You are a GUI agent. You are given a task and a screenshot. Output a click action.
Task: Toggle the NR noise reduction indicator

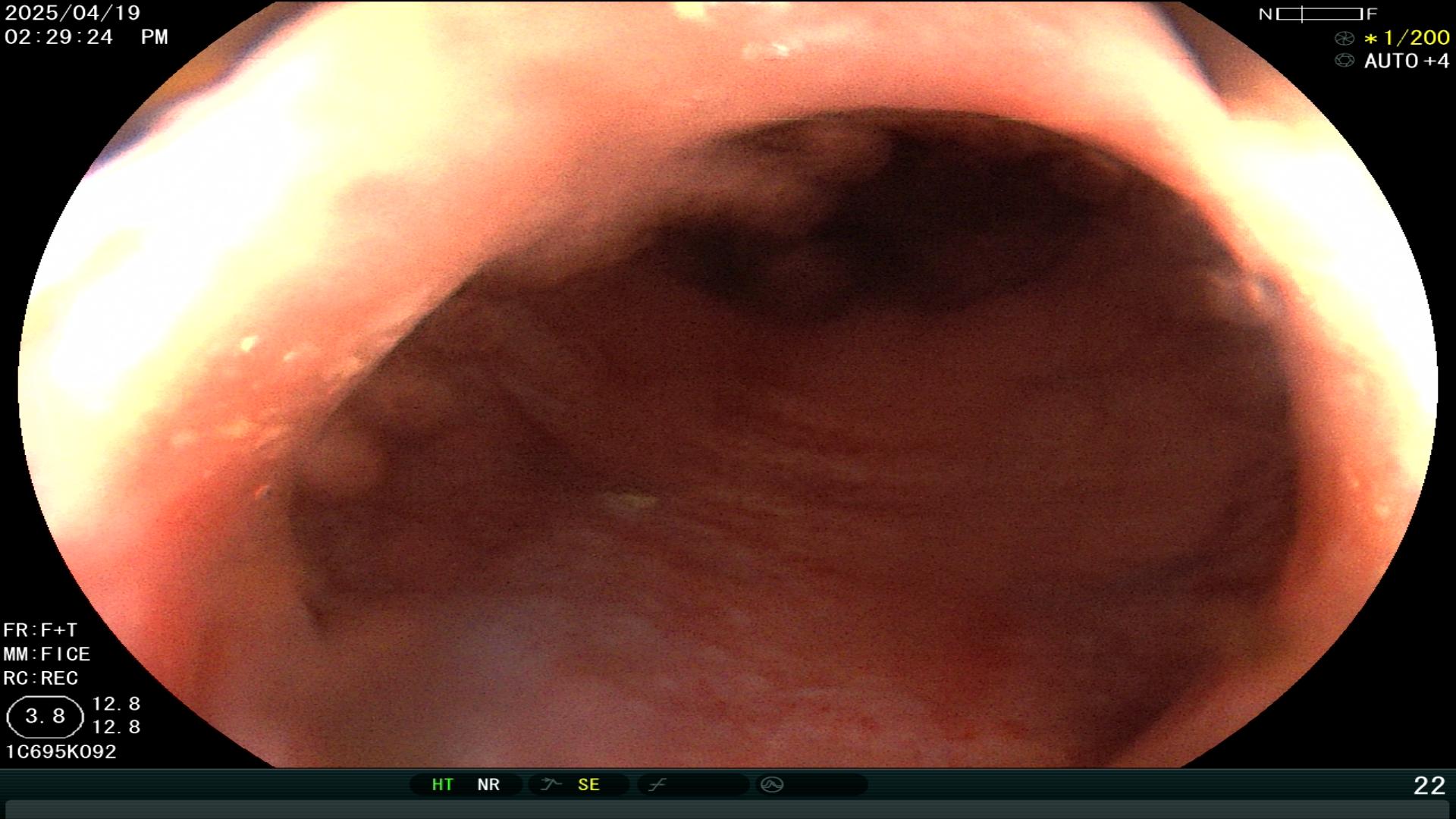pos(488,784)
